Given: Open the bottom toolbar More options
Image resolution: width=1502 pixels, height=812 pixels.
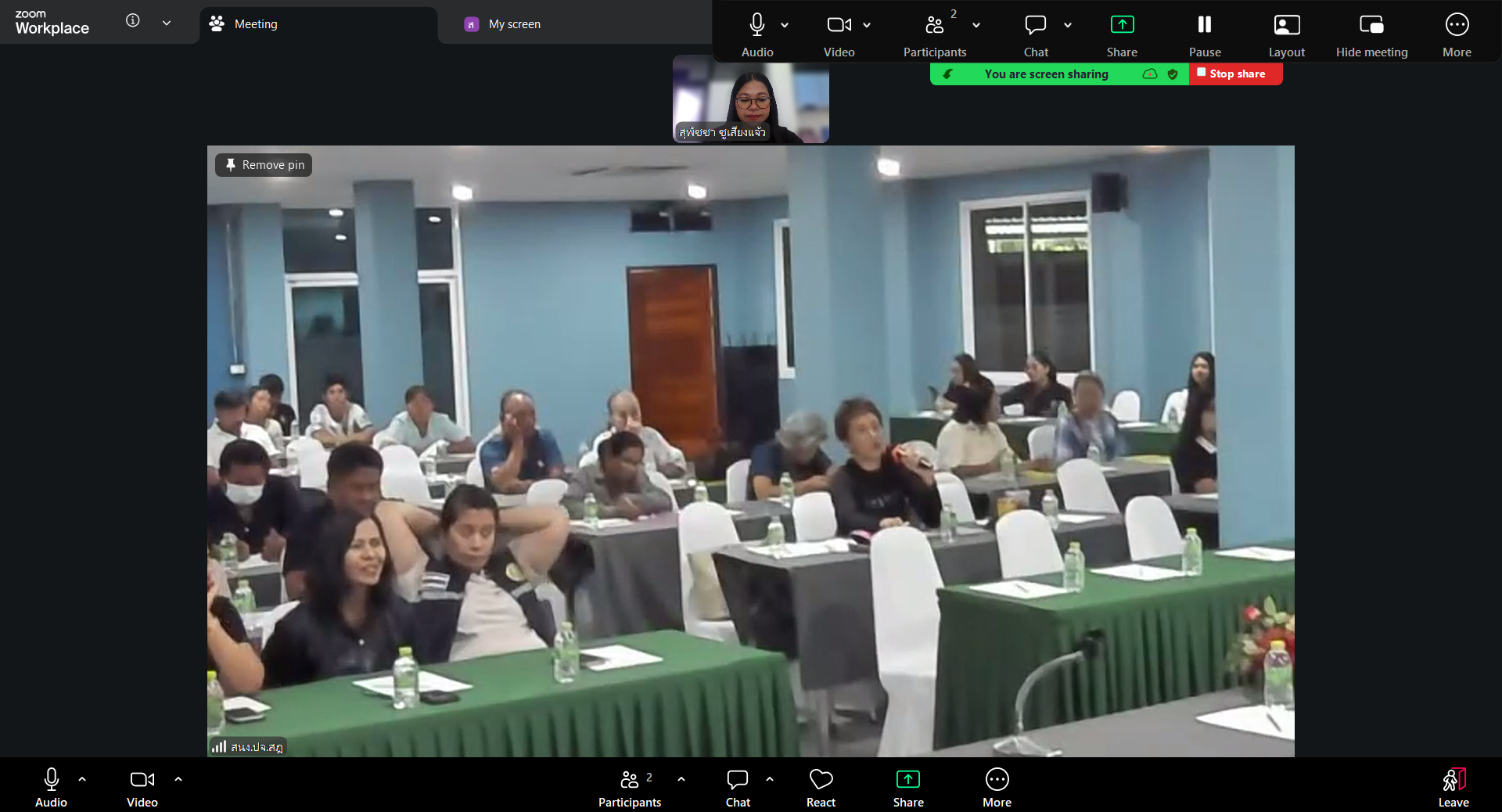Looking at the screenshot, I should coord(997,787).
